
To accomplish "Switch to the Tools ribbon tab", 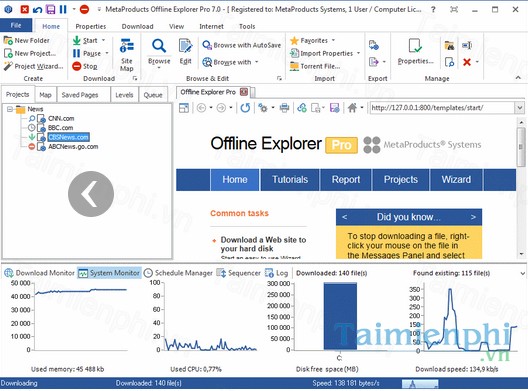I will click(x=247, y=26).
